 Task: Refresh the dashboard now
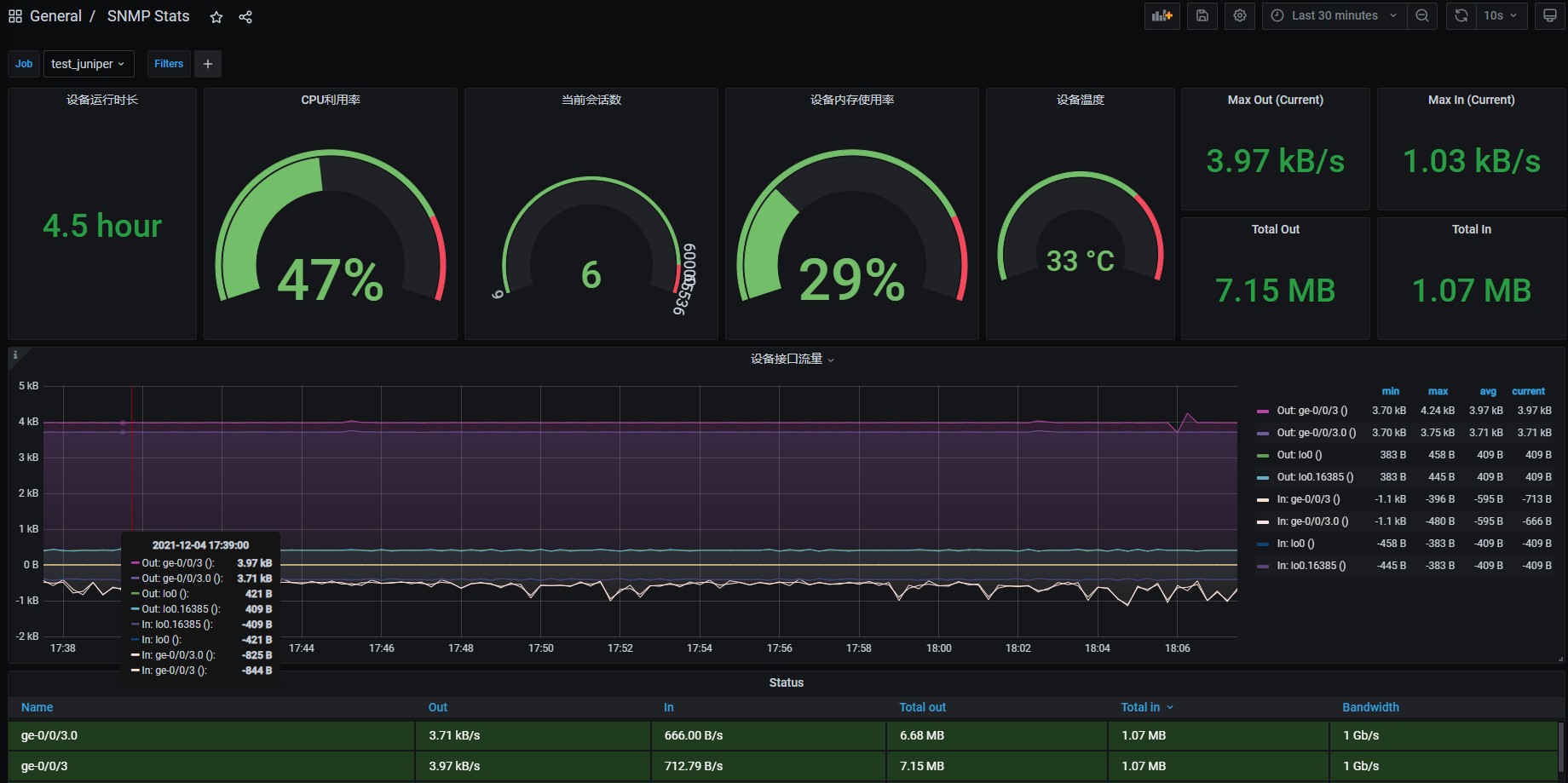coord(1461,16)
